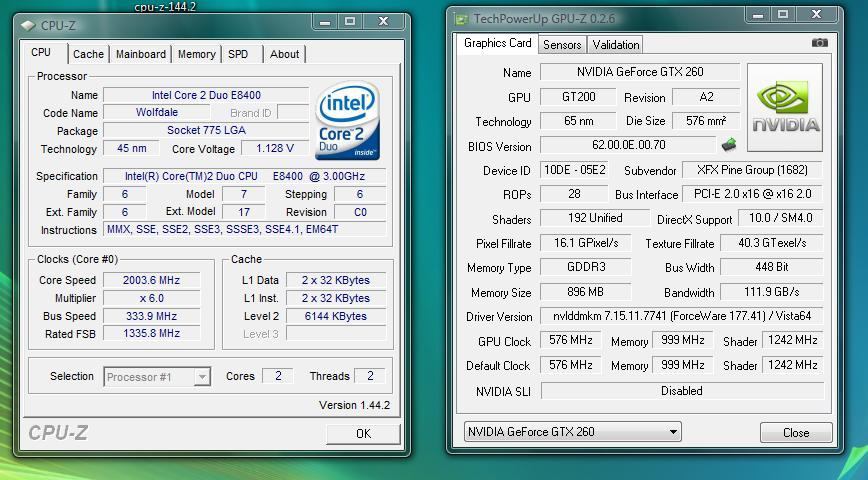Click the Device ID value 10DE - 05E2
This screenshot has width=868, height=480.
click(x=574, y=170)
